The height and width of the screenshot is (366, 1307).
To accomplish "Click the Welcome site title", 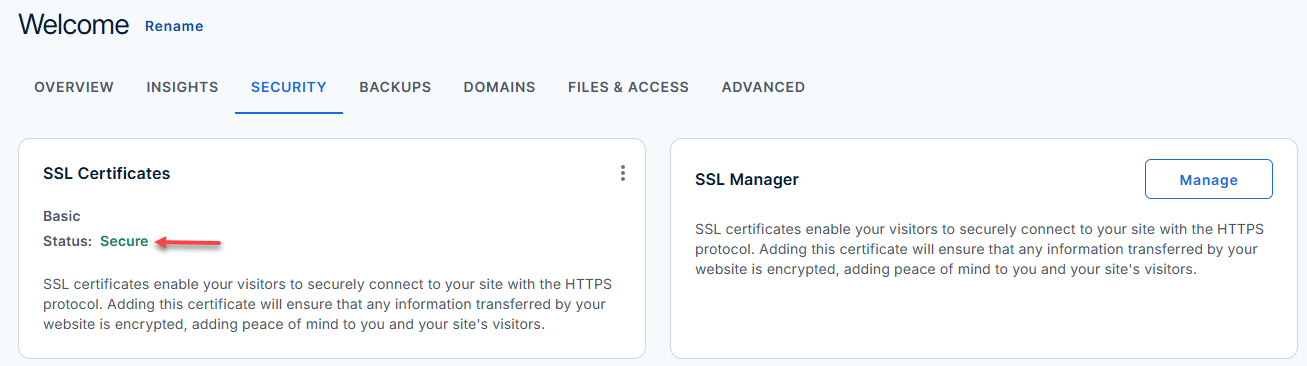I will (74, 25).
